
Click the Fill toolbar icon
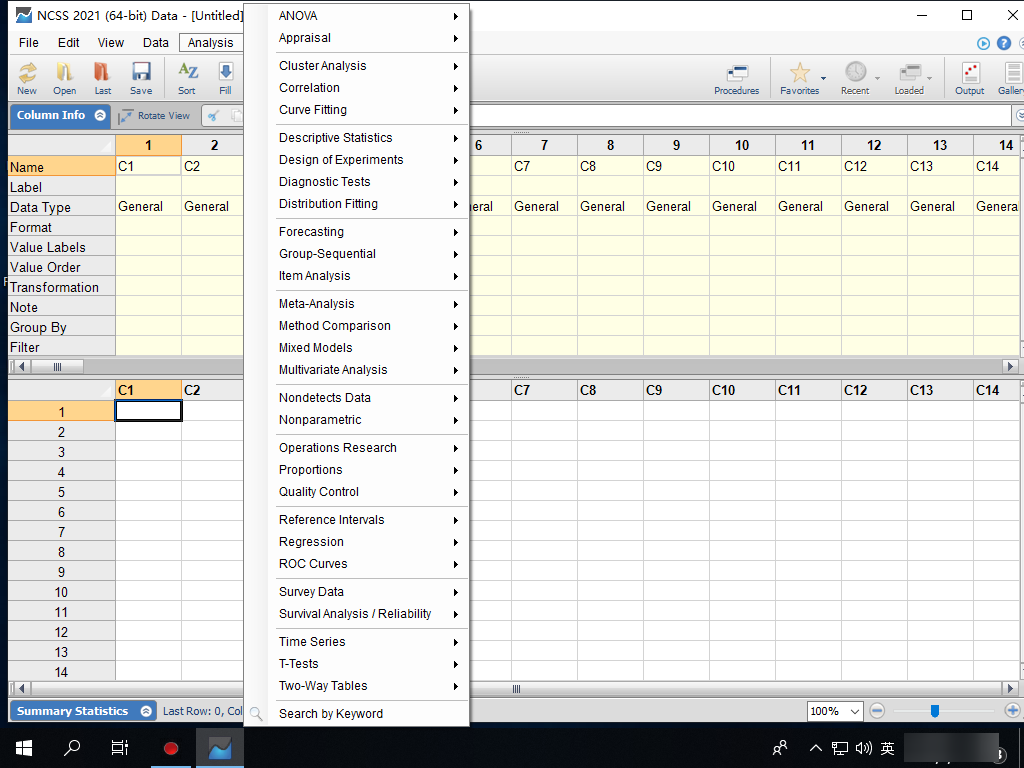(225, 78)
